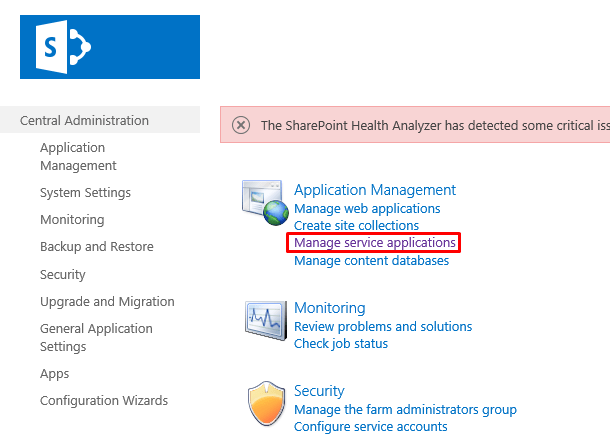Image resolution: width=610 pixels, height=443 pixels.
Task: Dismiss the Health Analyzer alert X icon
Action: pyautogui.click(x=241, y=125)
